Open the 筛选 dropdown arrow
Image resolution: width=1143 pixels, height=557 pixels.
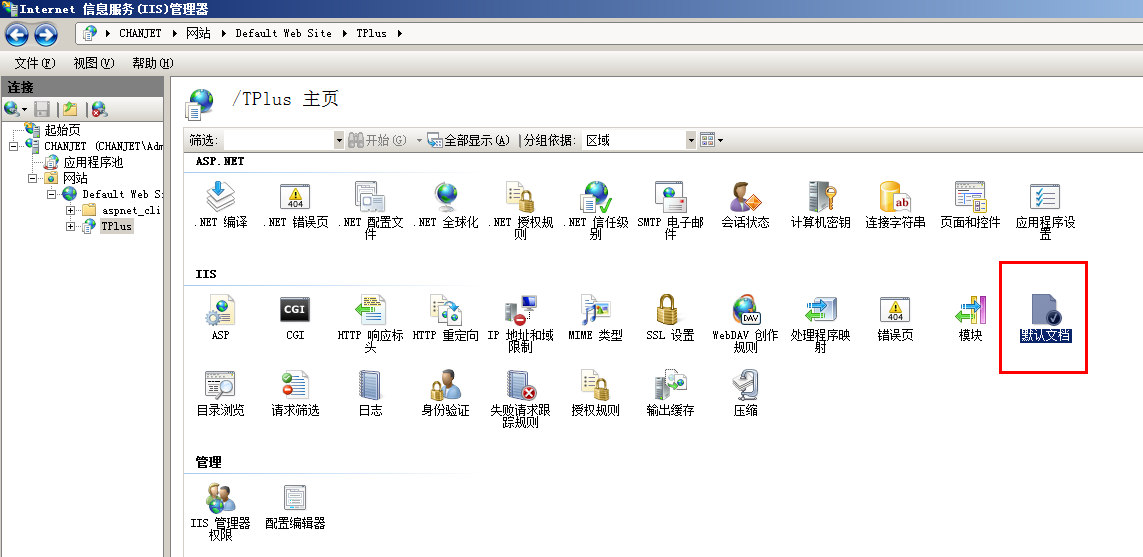click(339, 140)
